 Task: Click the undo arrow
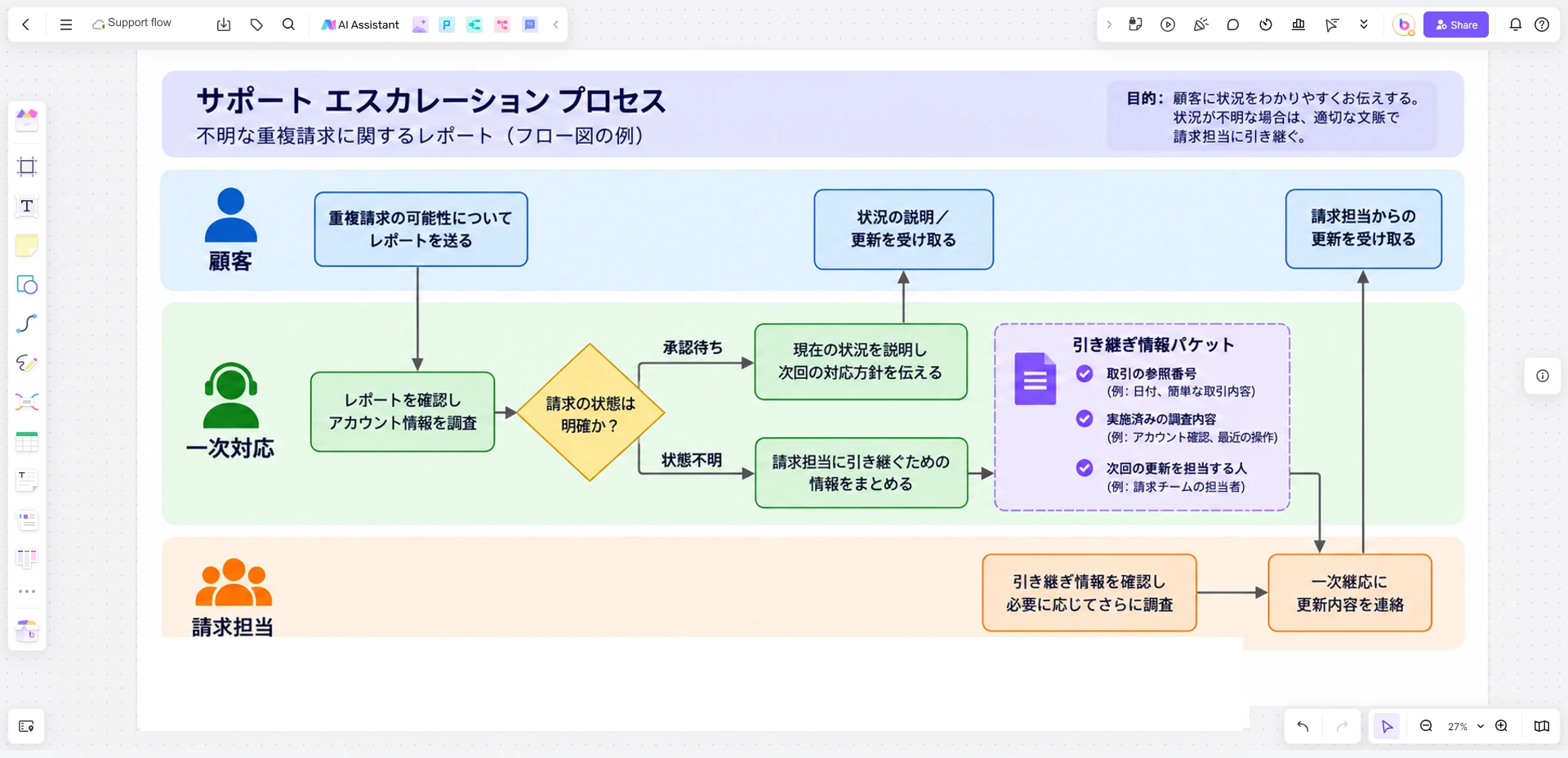[x=1303, y=726]
